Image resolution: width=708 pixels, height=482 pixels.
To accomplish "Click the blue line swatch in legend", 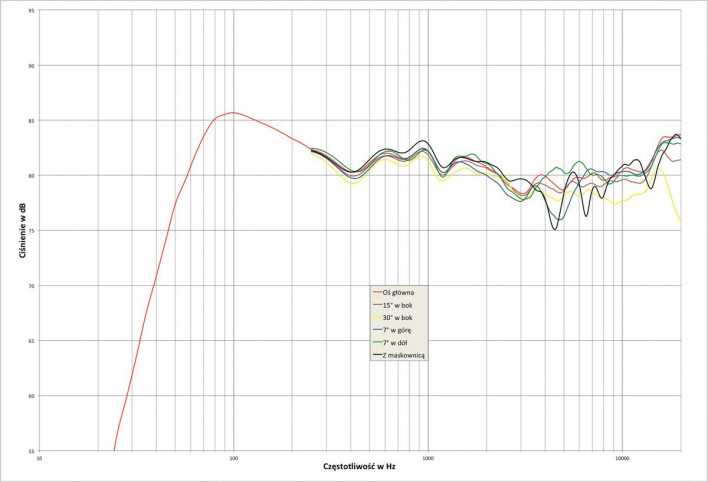I will tap(377, 330).
